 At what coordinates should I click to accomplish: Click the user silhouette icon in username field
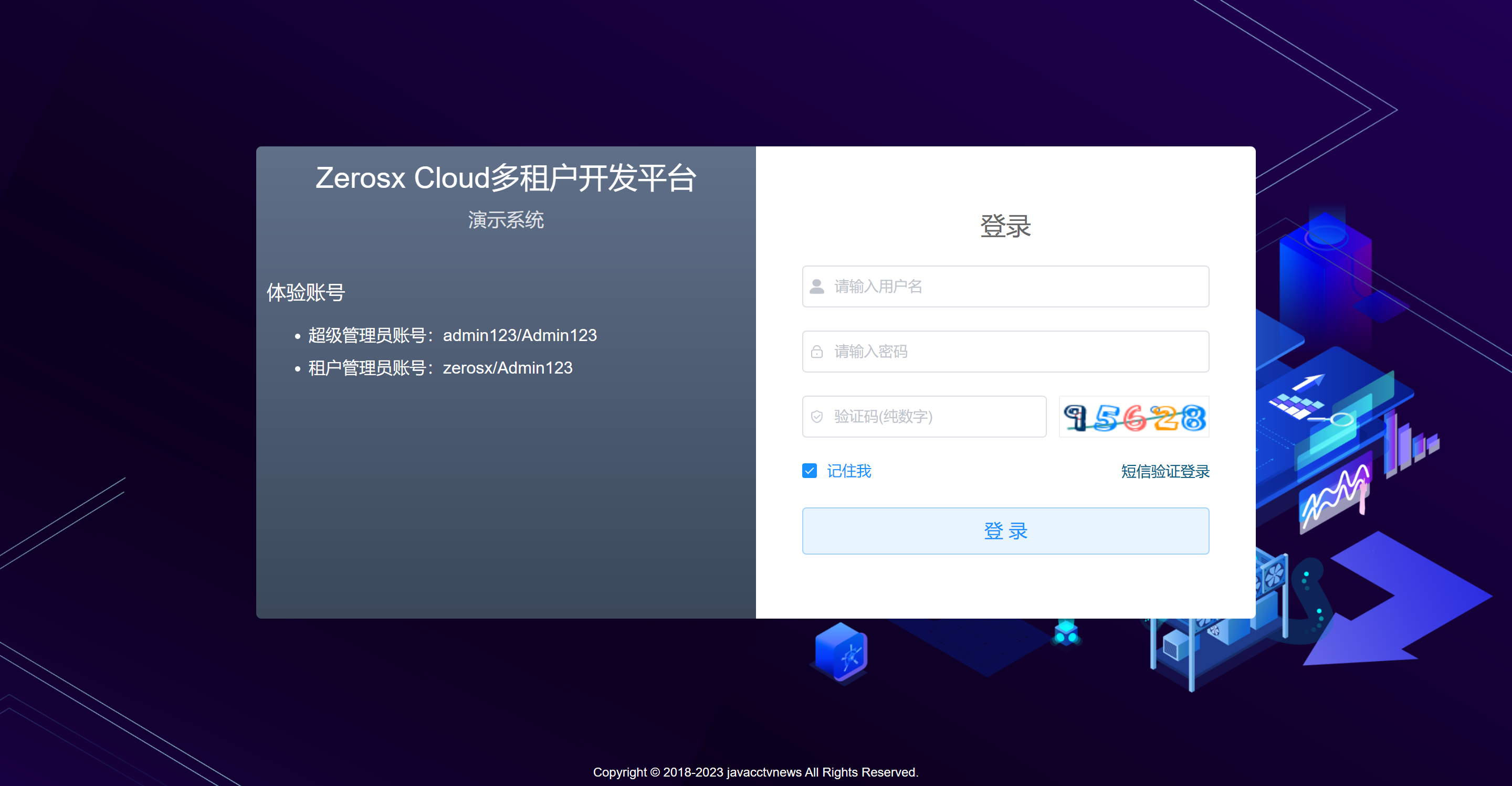point(816,286)
